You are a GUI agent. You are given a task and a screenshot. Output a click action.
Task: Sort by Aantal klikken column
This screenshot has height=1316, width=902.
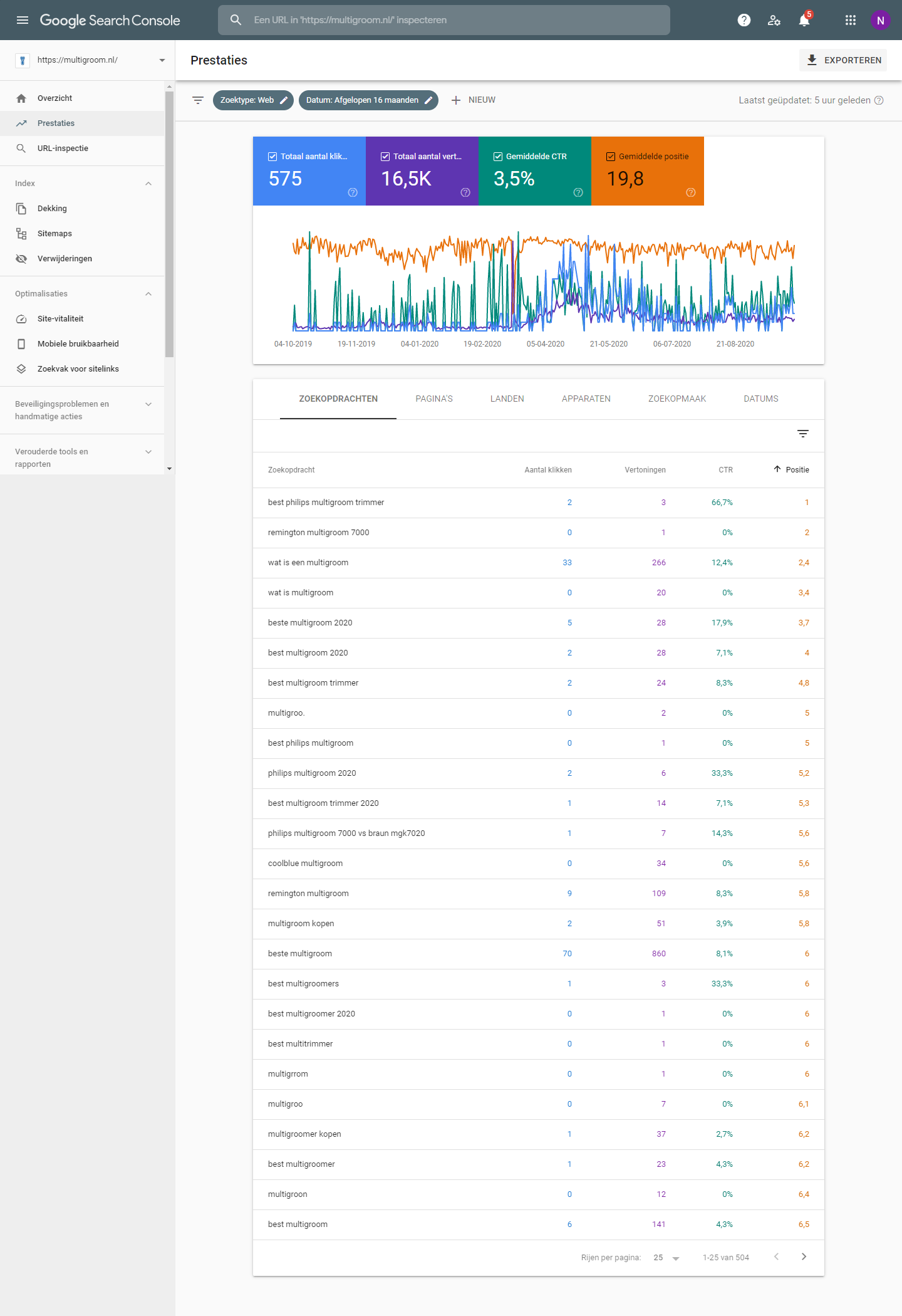click(548, 470)
